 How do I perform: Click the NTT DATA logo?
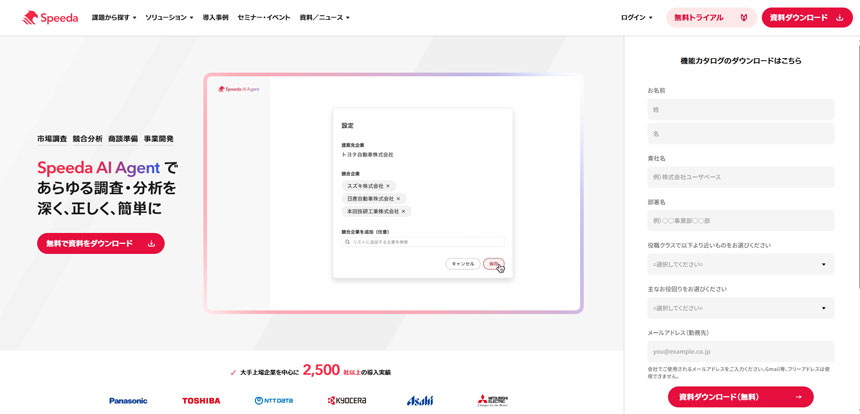coord(274,401)
